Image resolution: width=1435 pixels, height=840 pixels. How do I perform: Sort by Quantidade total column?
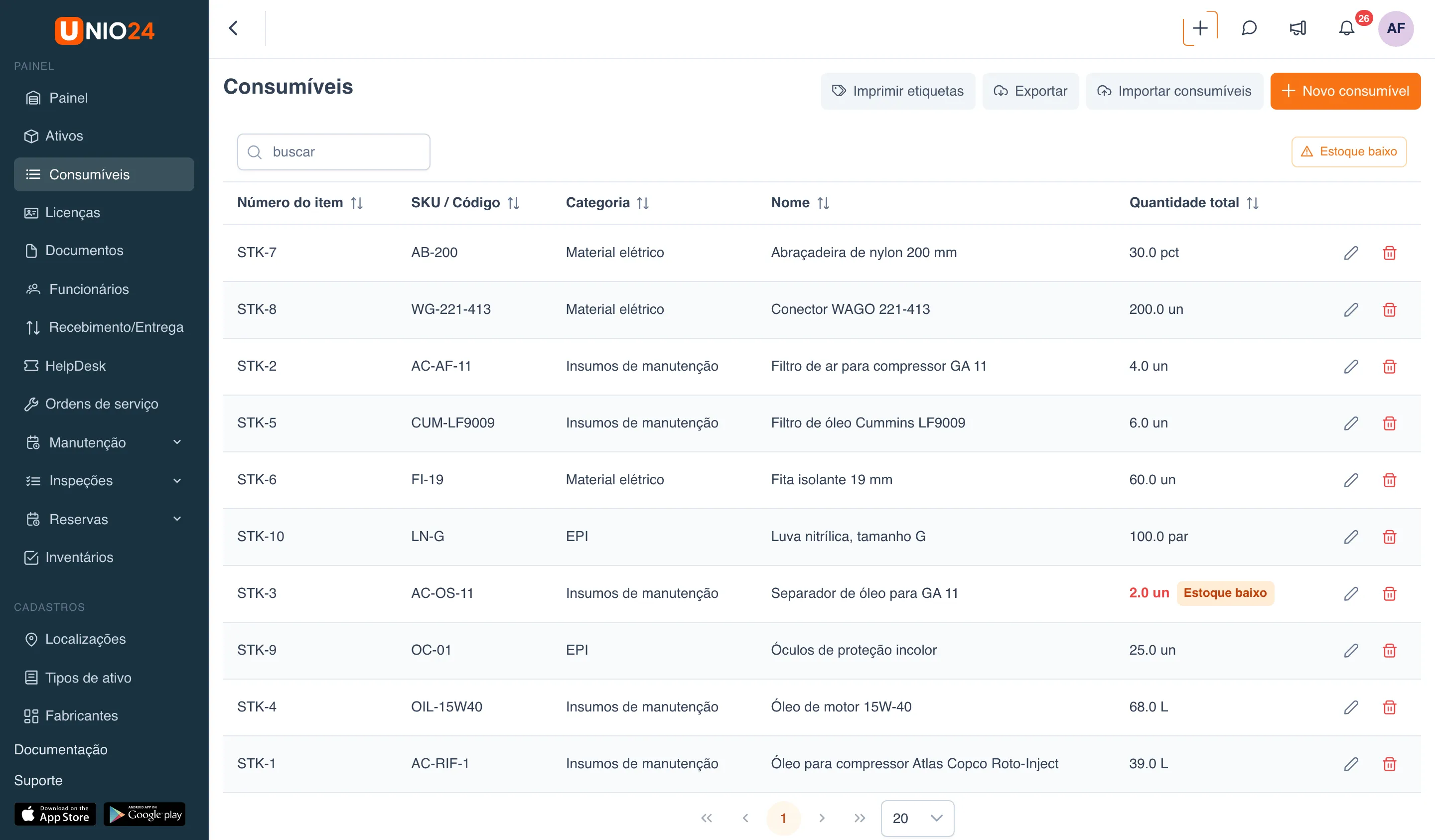click(x=1252, y=203)
